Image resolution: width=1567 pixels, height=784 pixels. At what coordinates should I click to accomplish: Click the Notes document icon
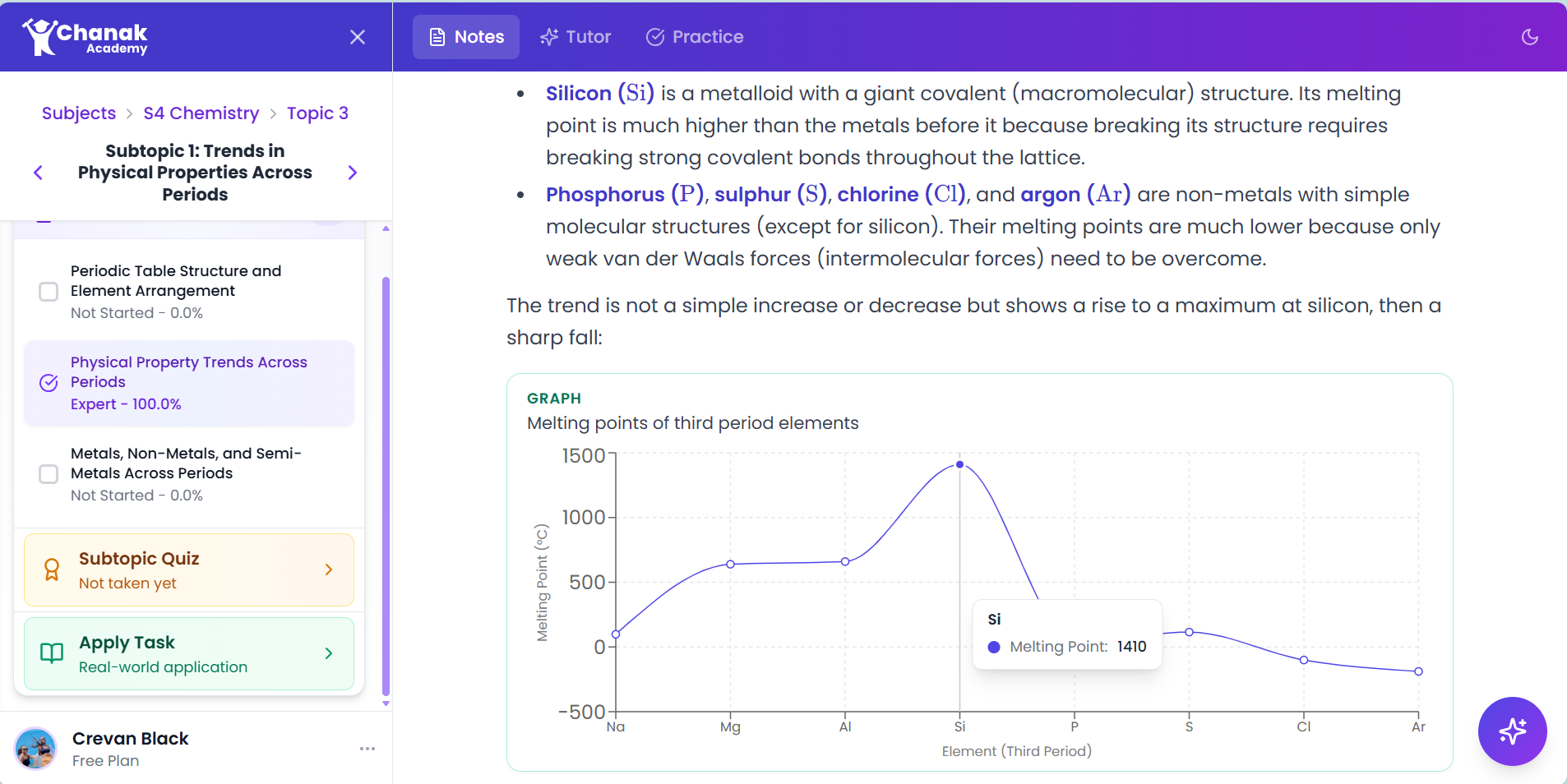click(x=436, y=37)
